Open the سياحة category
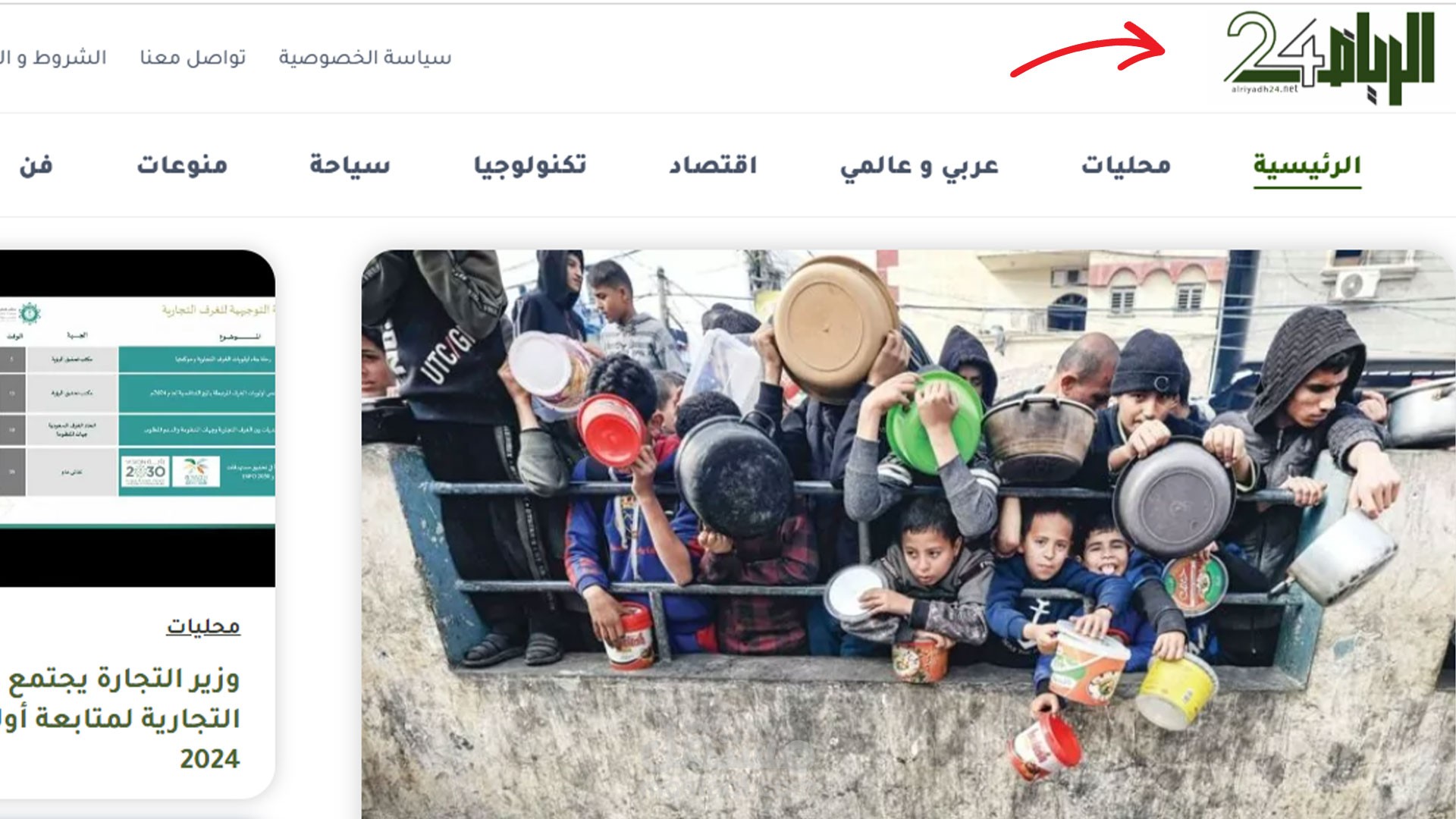The image size is (1456, 819). coord(350,165)
